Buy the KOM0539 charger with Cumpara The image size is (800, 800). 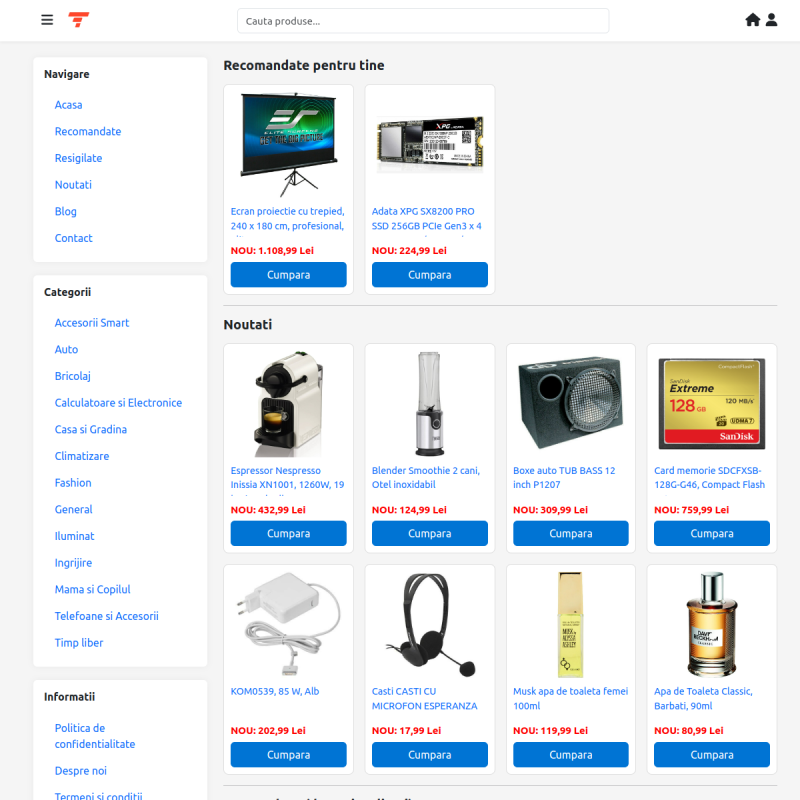tap(288, 755)
